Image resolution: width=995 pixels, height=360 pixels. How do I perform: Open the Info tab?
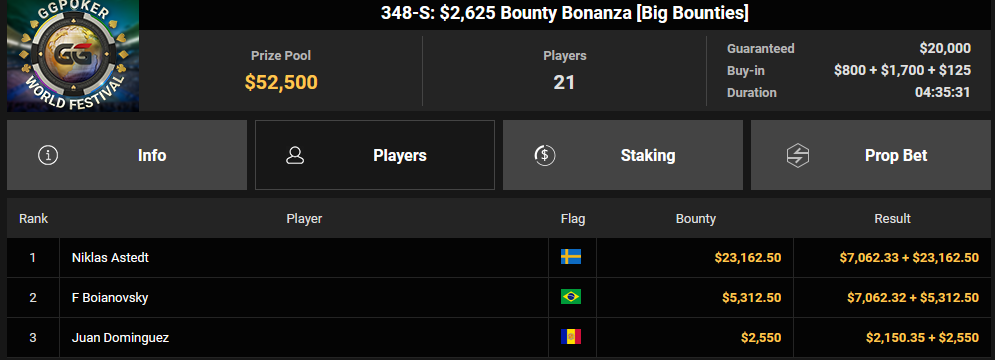click(x=127, y=156)
